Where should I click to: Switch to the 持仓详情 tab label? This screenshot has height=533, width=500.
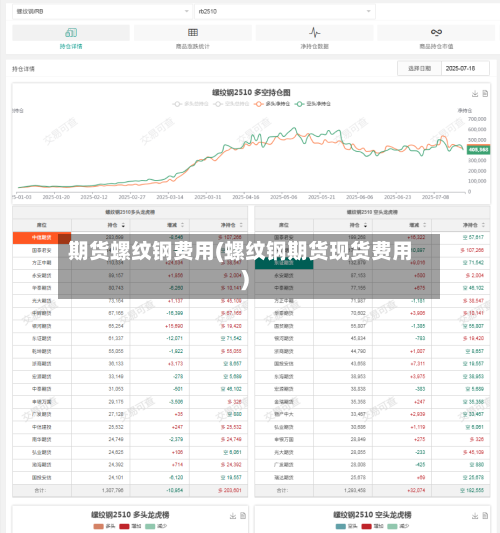[71, 46]
